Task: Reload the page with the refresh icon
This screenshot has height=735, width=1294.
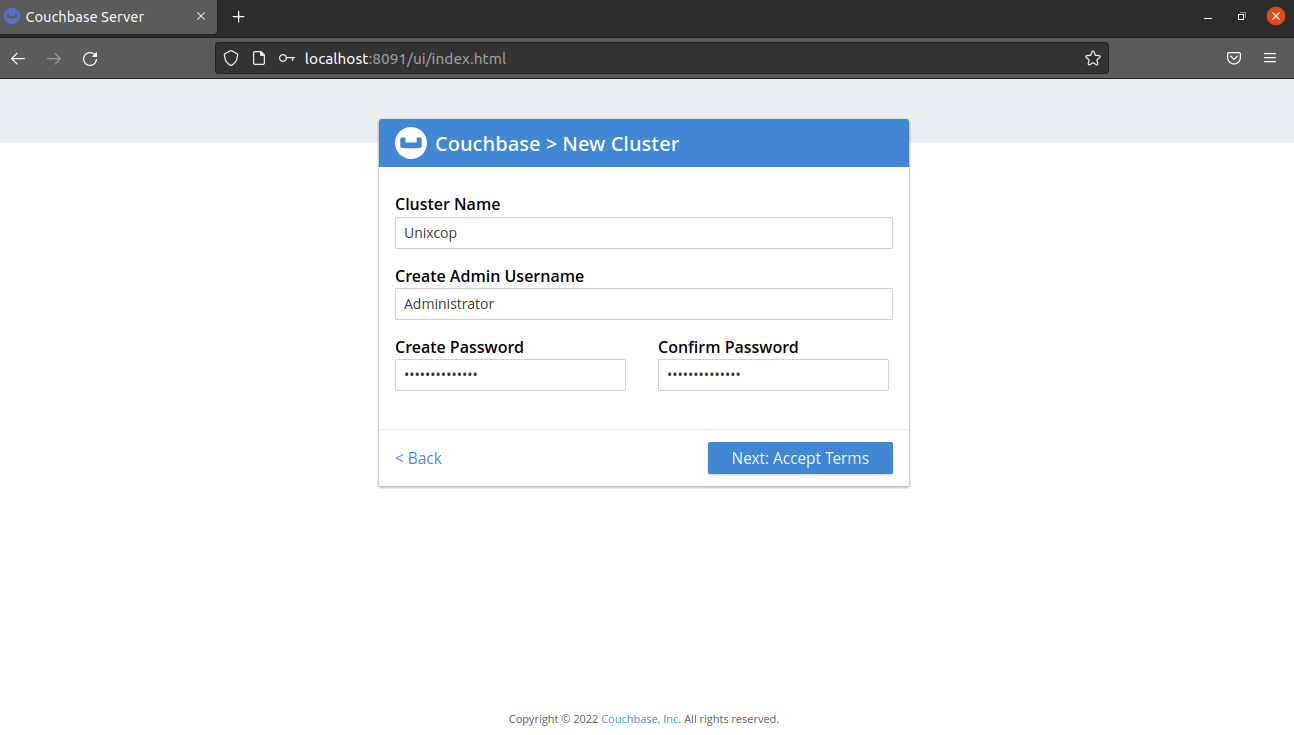Action: pos(90,59)
